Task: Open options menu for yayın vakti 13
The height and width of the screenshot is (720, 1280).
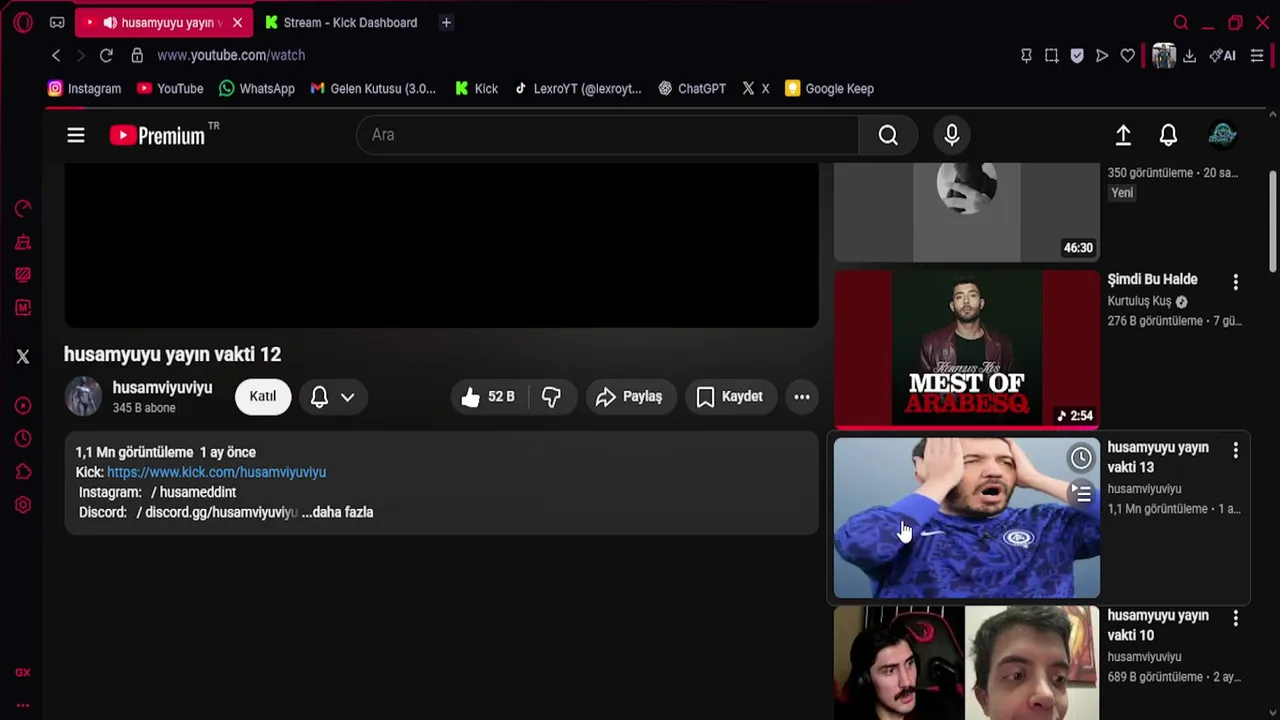Action: 1236,451
